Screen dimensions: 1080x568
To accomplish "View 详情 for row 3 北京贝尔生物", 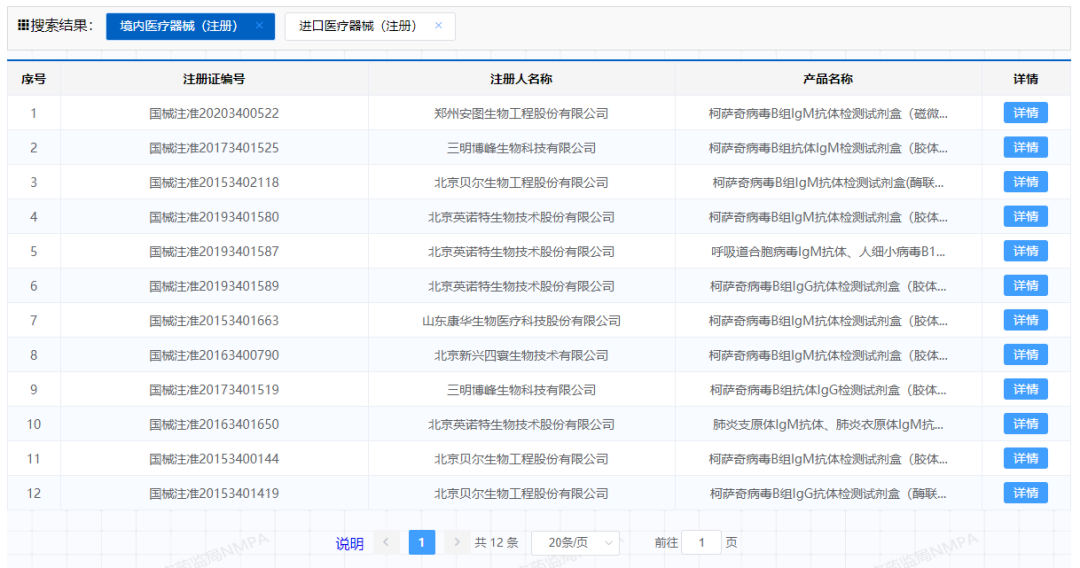I will pyautogui.click(x=1025, y=182).
